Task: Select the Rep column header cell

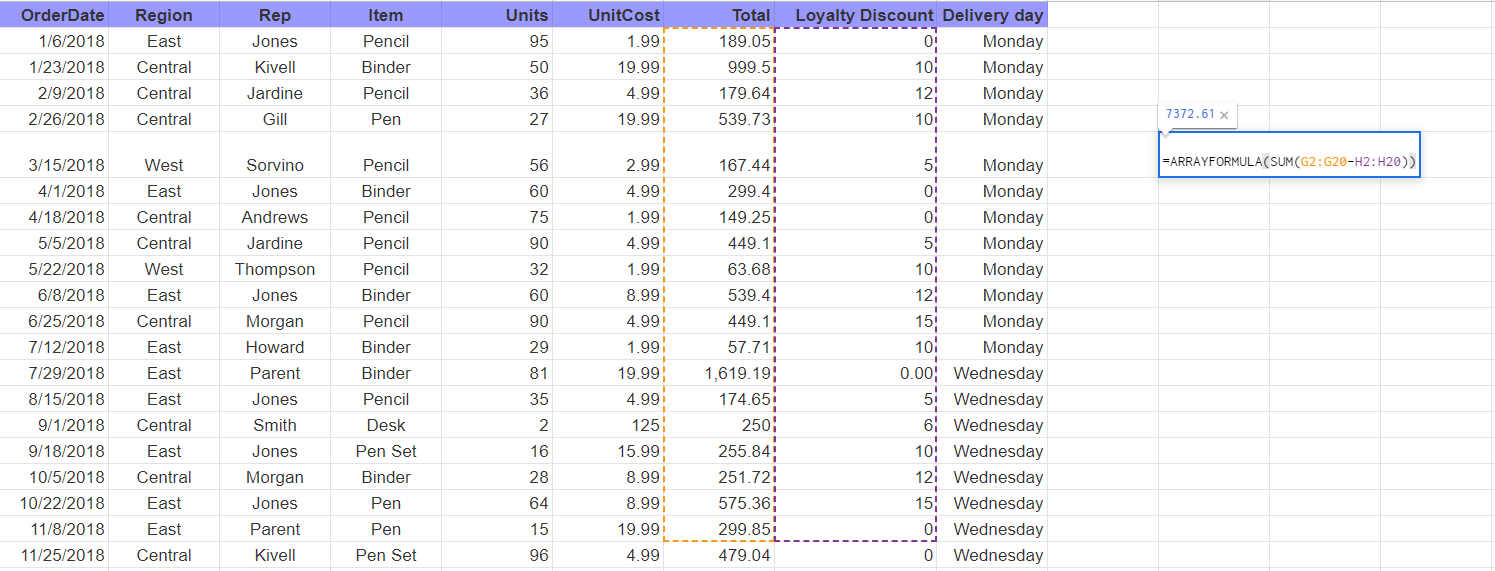Action: [275, 15]
